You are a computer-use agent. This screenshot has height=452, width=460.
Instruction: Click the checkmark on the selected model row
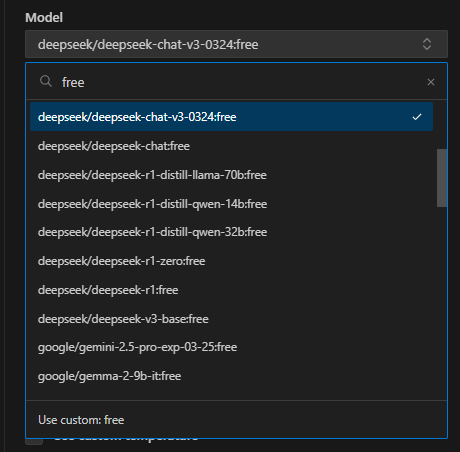tap(417, 117)
